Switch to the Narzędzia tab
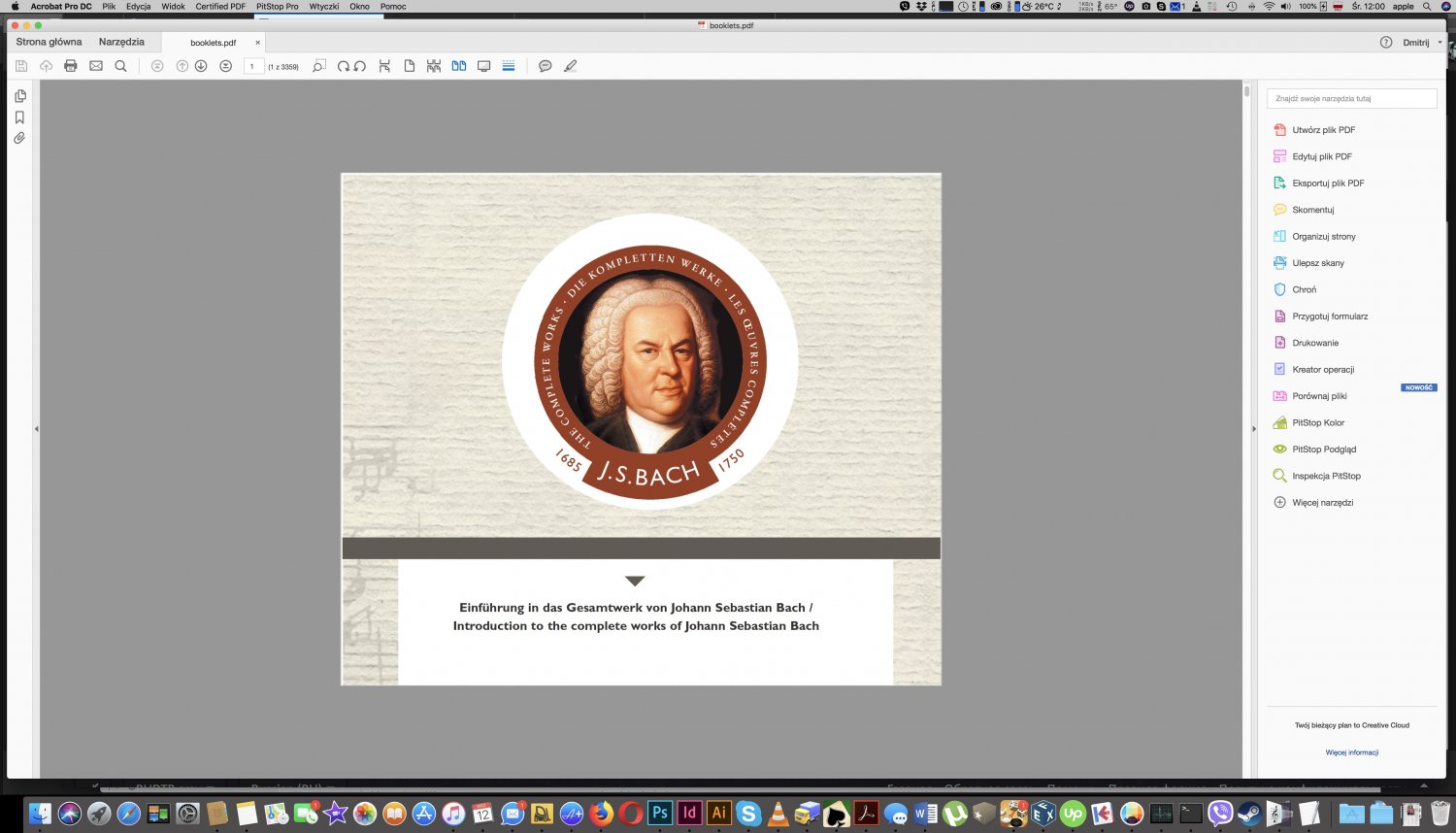This screenshot has height=833, width=1456. point(121,42)
